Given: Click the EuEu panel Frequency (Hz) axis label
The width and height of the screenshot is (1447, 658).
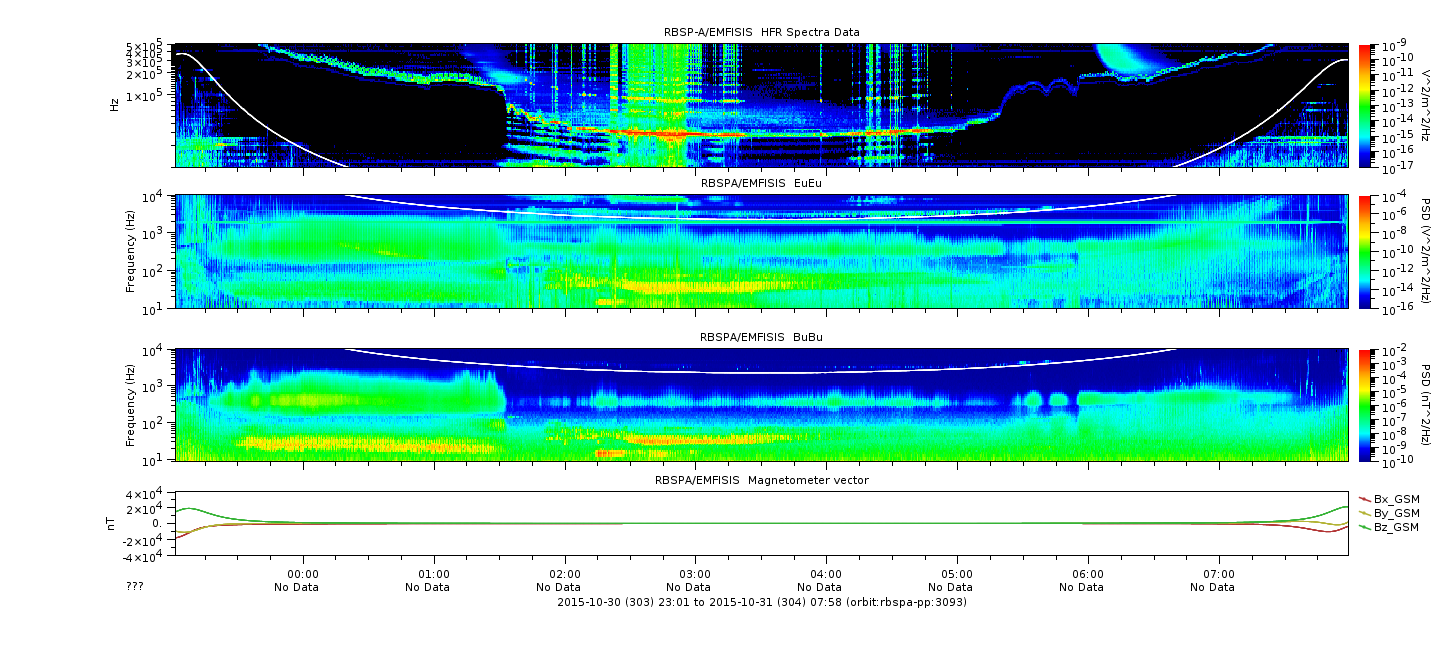Looking at the screenshot, I should coord(131,252).
